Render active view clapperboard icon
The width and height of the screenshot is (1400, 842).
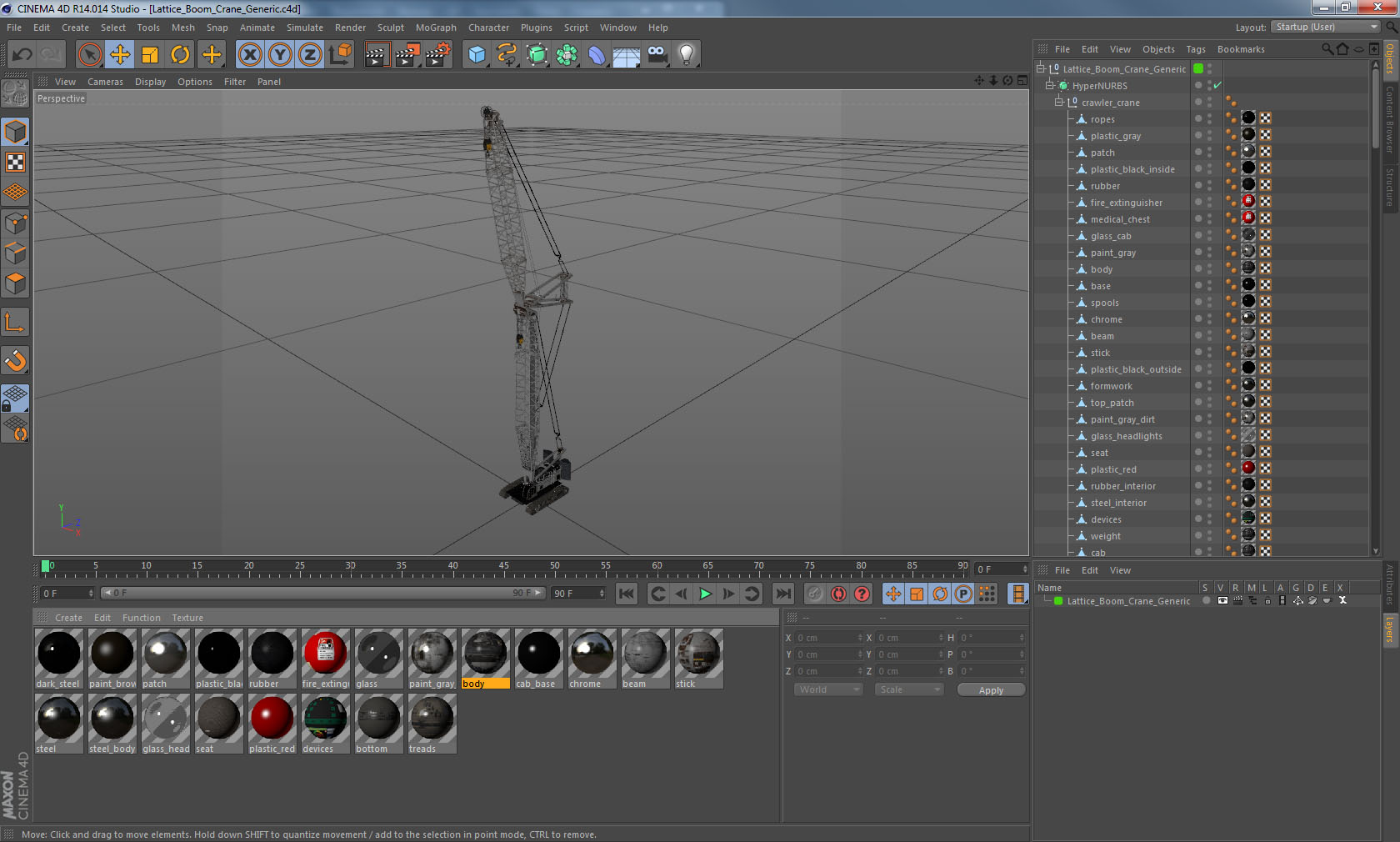(x=377, y=55)
